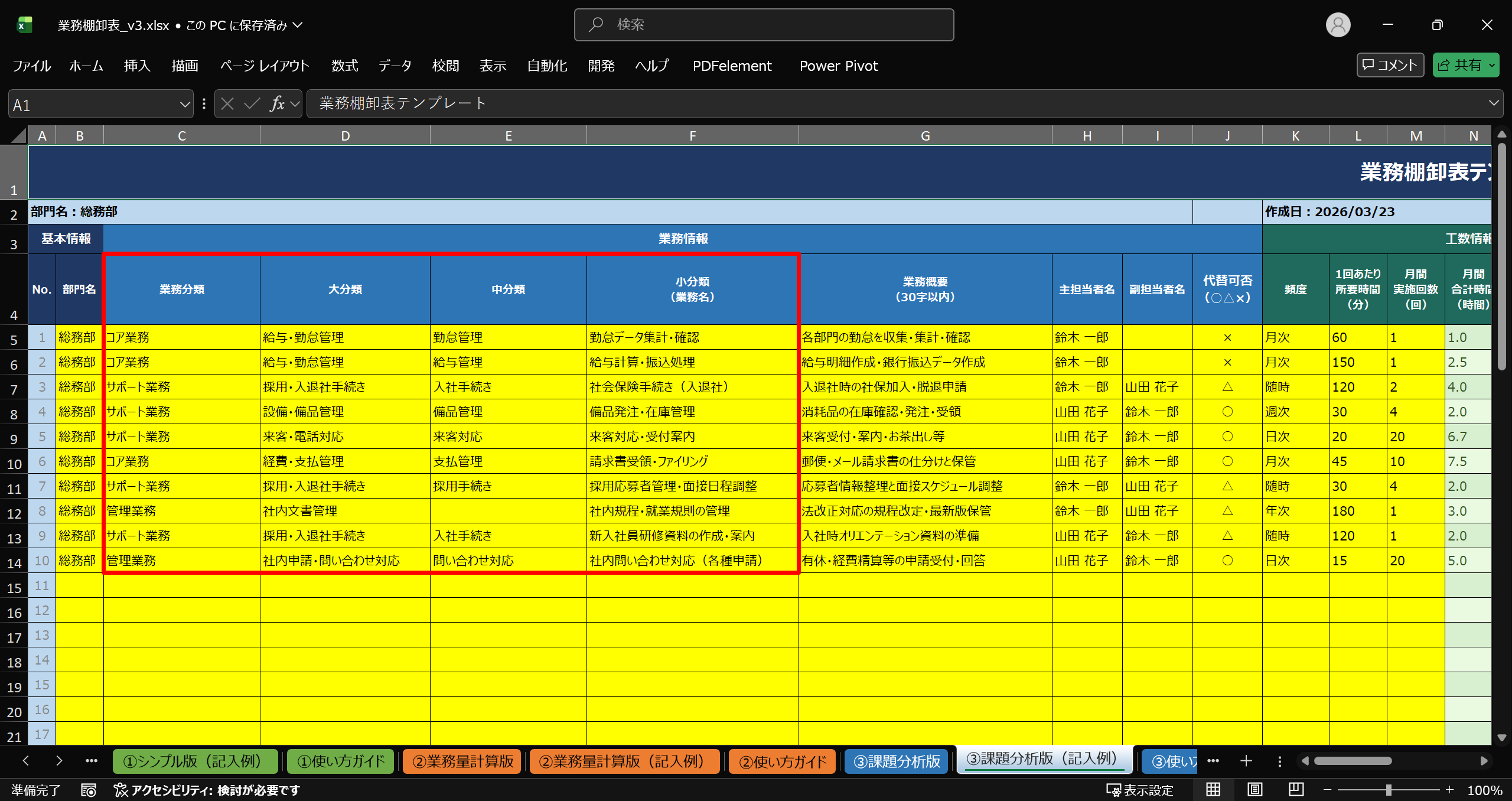Expand the formula bar chevron
Screen dimensions: 1512x801
point(1494,103)
